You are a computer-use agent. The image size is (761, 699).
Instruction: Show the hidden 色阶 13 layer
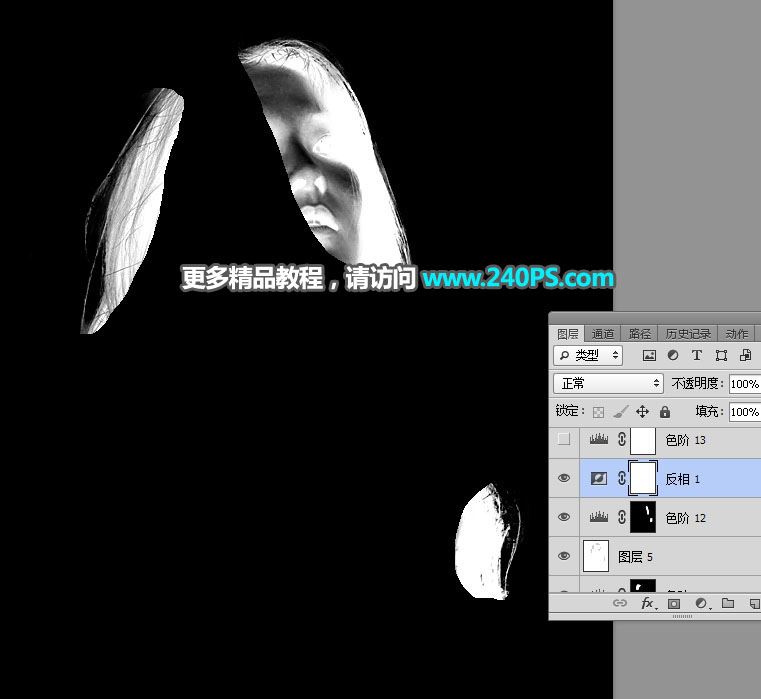point(563,439)
